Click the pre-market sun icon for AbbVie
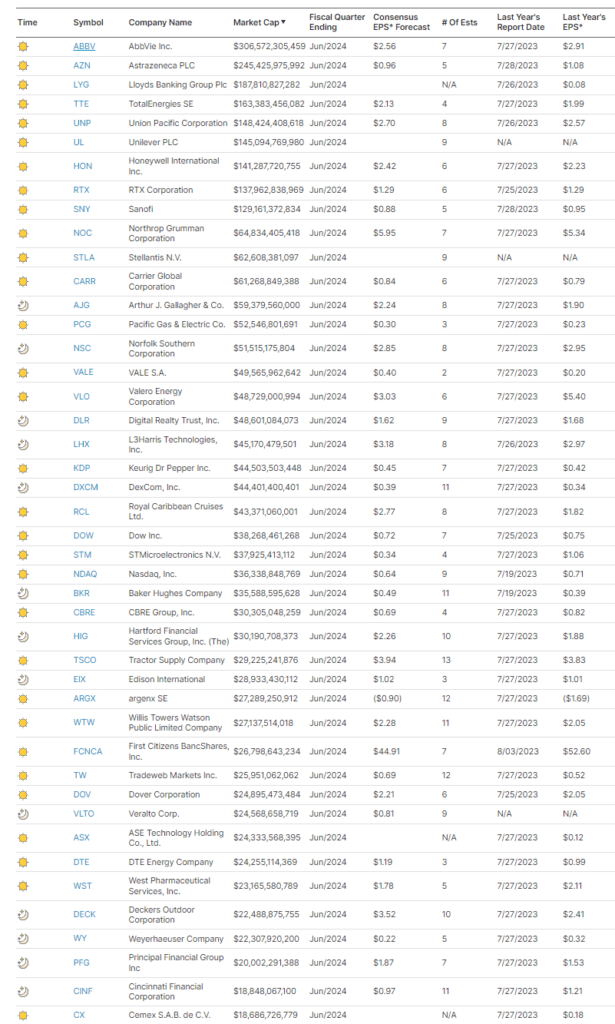This screenshot has height=1024, width=615. pyautogui.click(x=23, y=46)
